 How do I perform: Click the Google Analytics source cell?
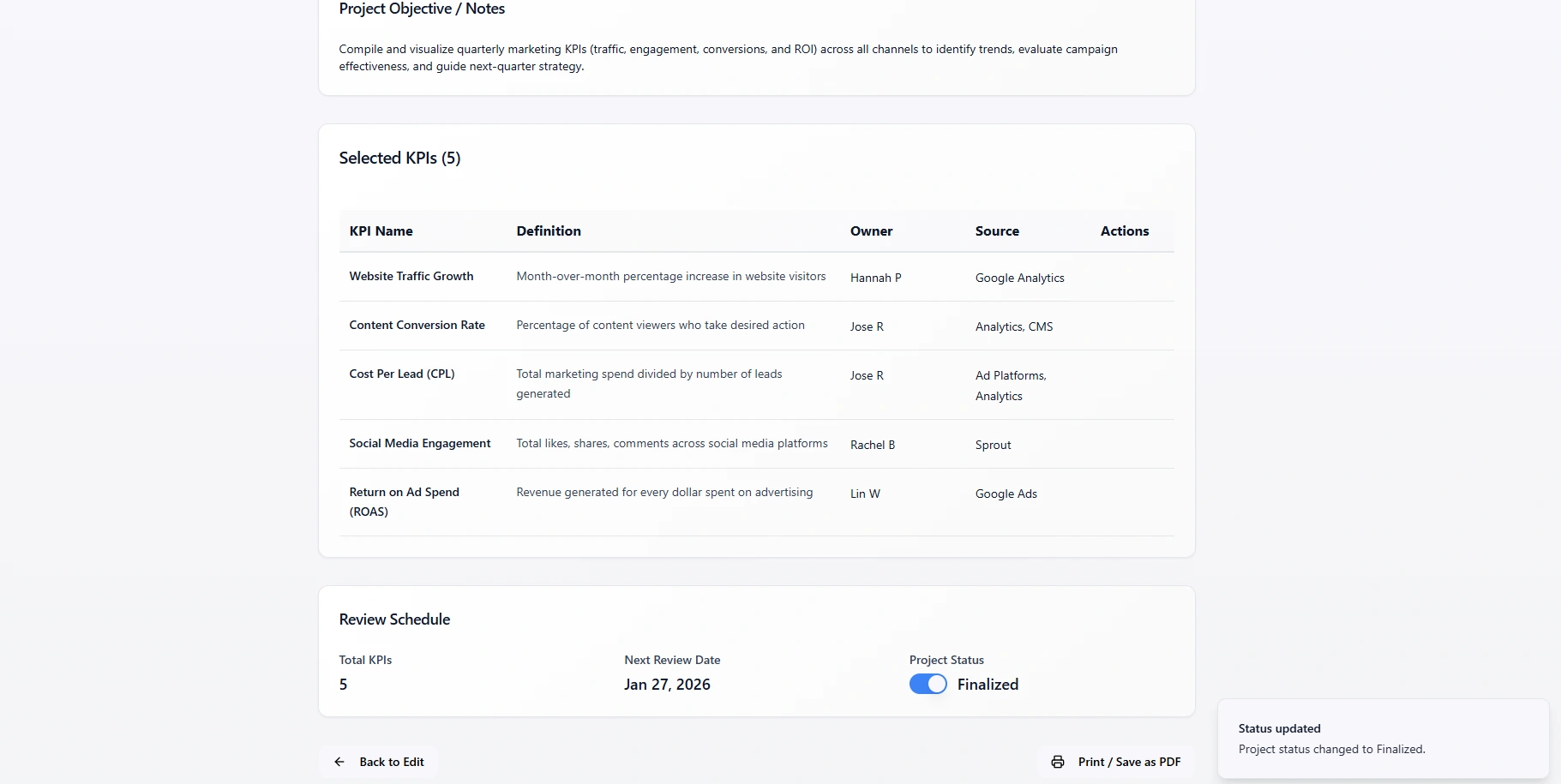pyautogui.click(x=1019, y=278)
